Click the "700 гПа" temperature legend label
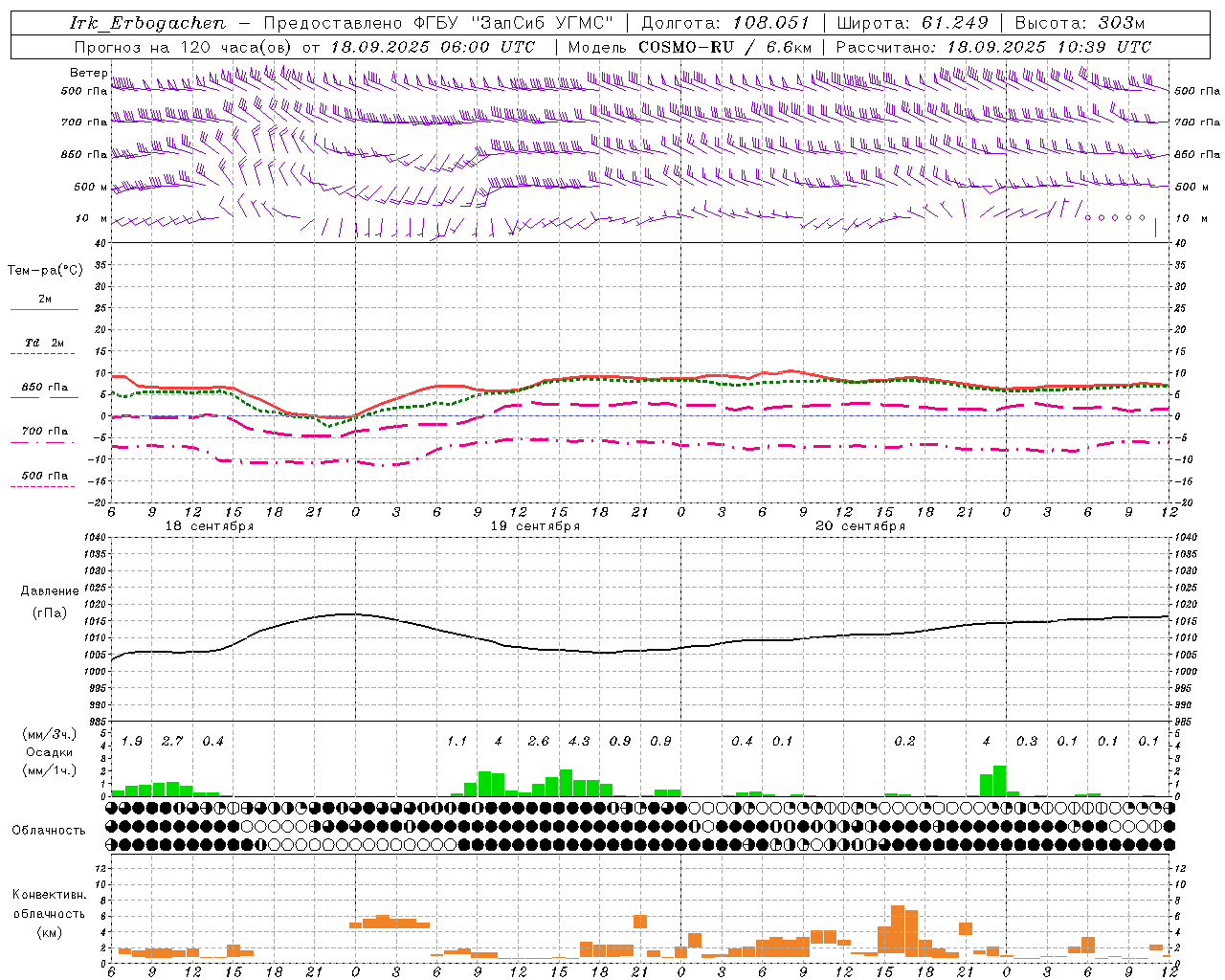Viewport: 1225px width, 980px height. click(45, 431)
